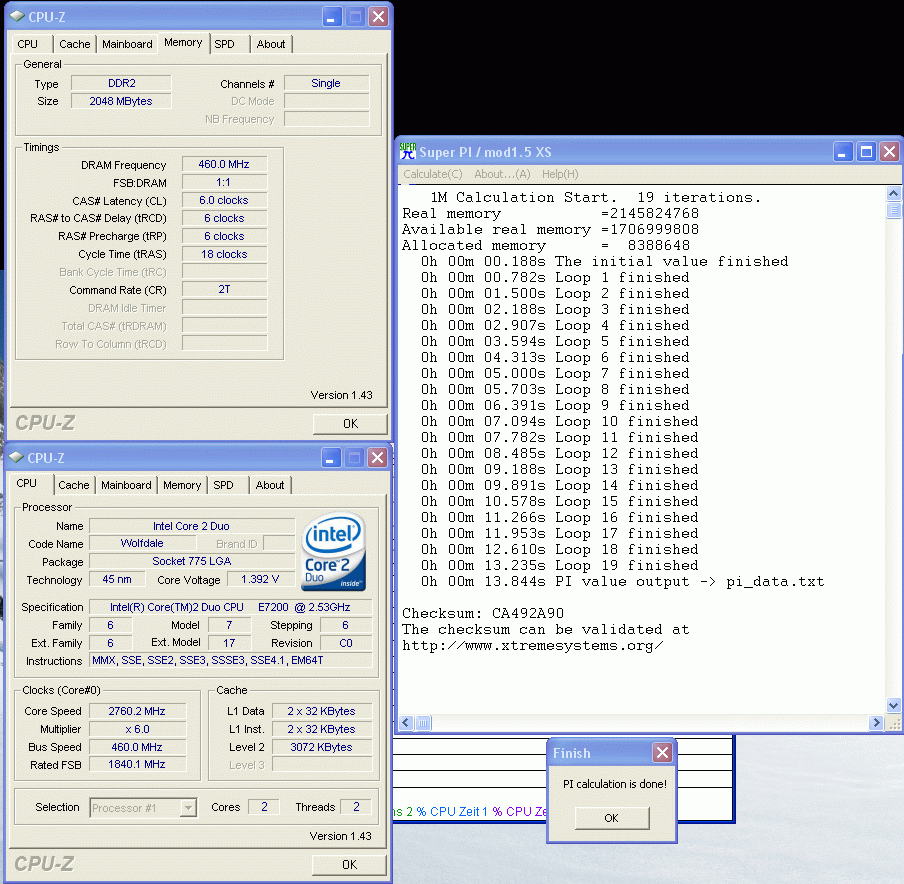Minimize the Super PI window
Screen dimensions: 904x884
(x=843, y=152)
